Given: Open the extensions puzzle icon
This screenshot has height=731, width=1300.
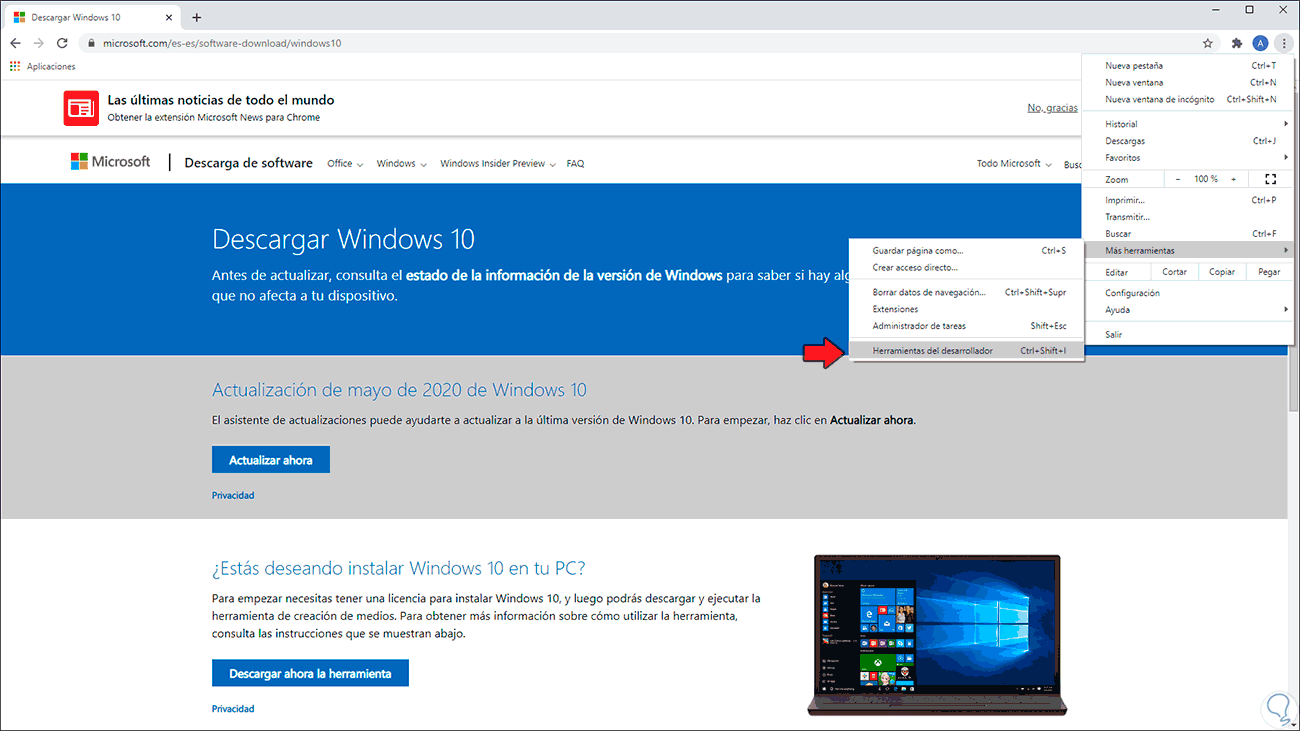Looking at the screenshot, I should [1237, 43].
